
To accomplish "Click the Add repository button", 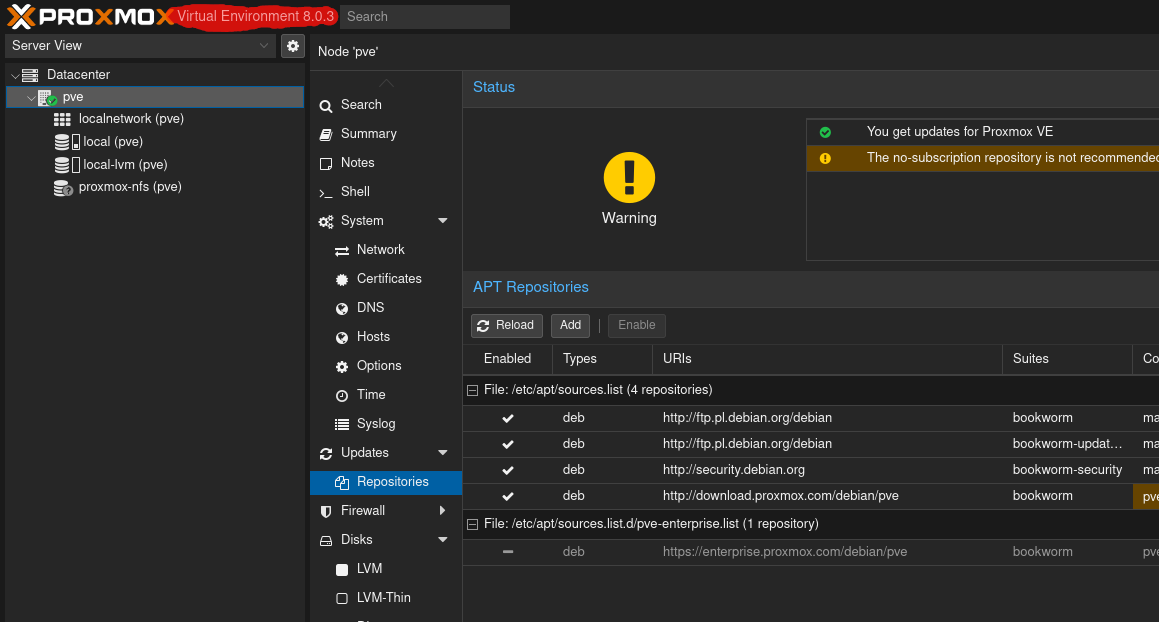I will coord(570,325).
